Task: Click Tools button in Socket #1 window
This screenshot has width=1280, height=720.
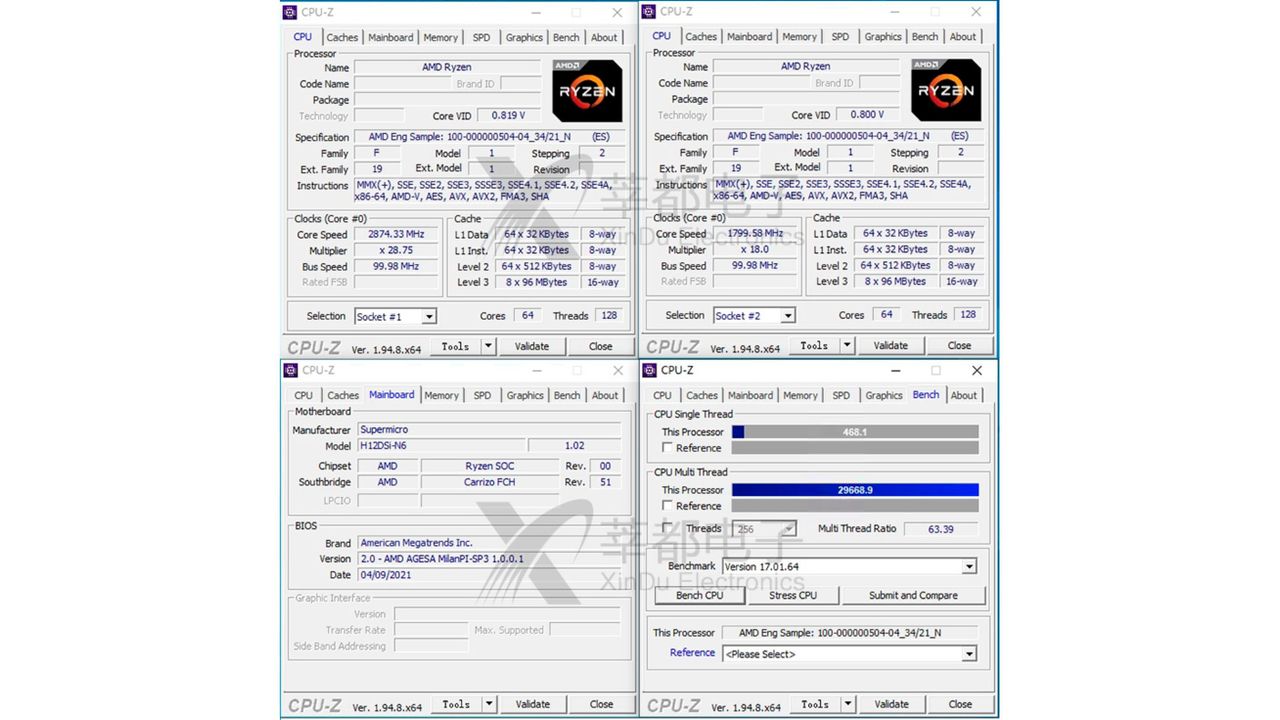Action: (455, 346)
